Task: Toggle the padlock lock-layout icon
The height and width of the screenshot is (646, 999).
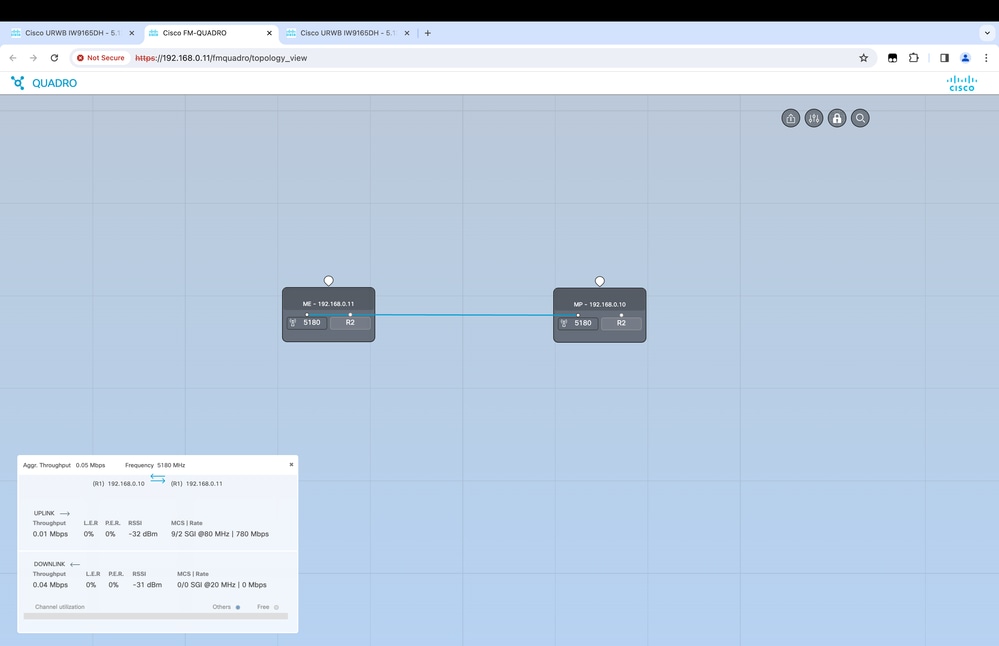Action: (x=837, y=118)
